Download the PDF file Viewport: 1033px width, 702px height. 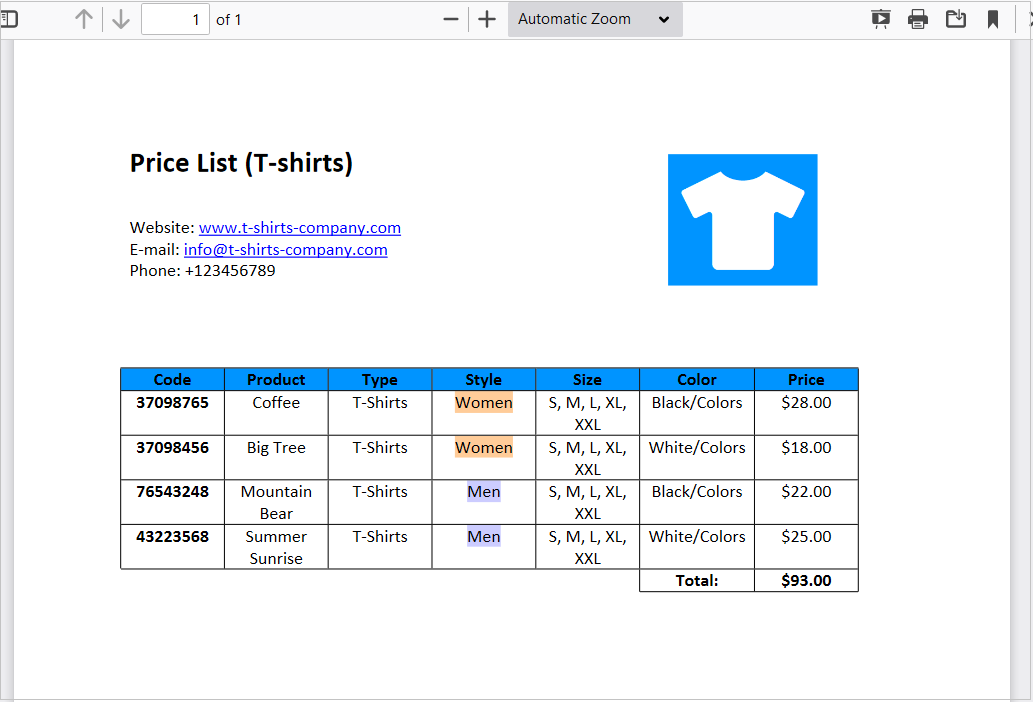click(956, 19)
